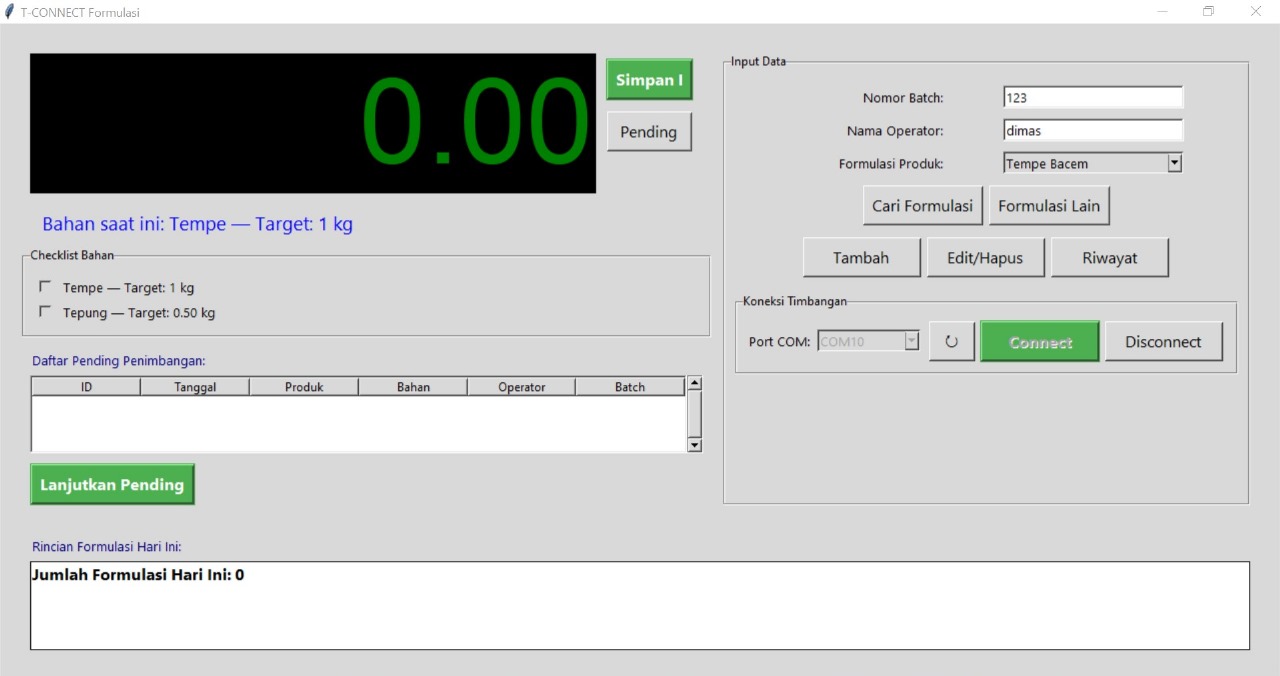
Task: Click the Pending button
Action: (648, 132)
